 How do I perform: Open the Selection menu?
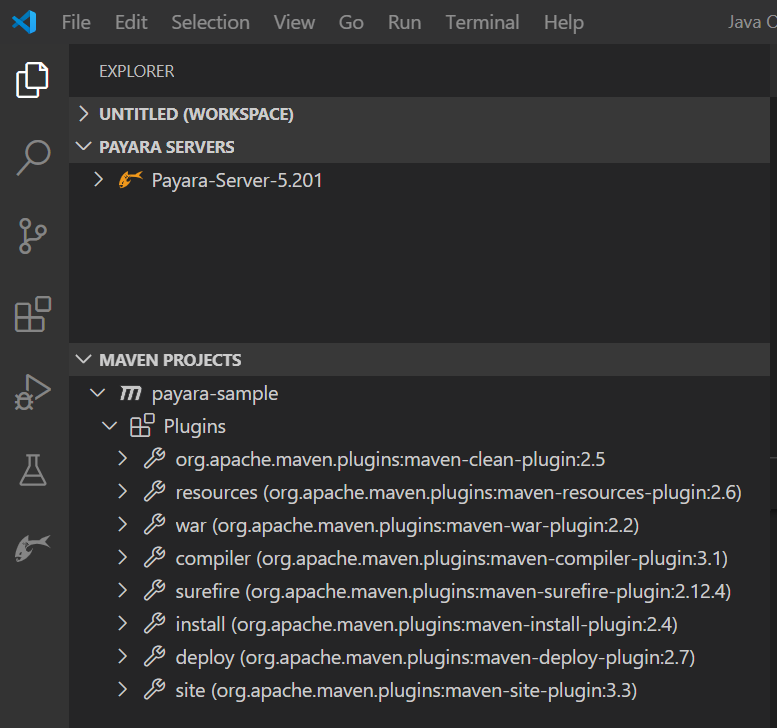(x=210, y=22)
